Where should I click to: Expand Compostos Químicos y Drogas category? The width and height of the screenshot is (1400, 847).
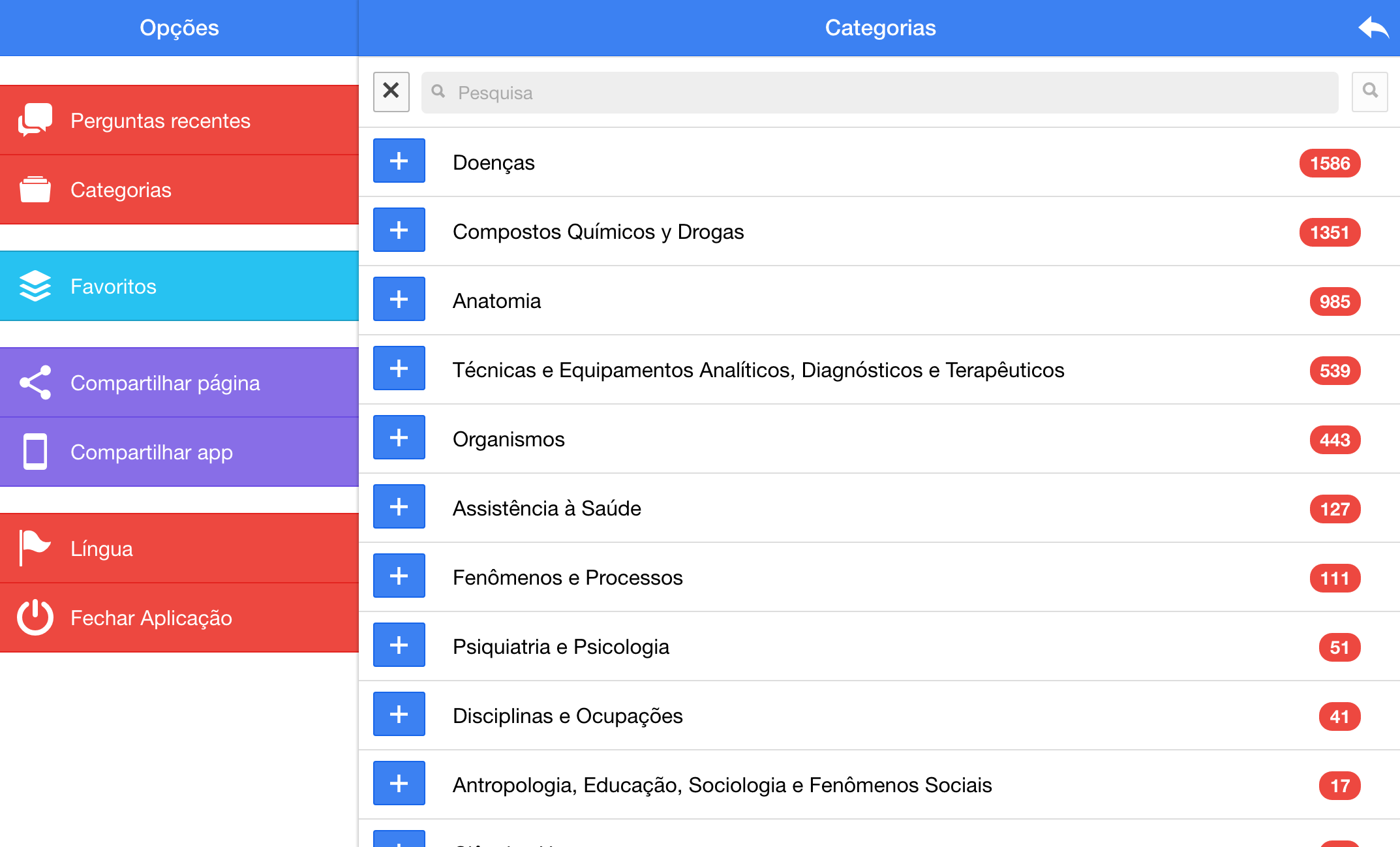click(x=399, y=230)
